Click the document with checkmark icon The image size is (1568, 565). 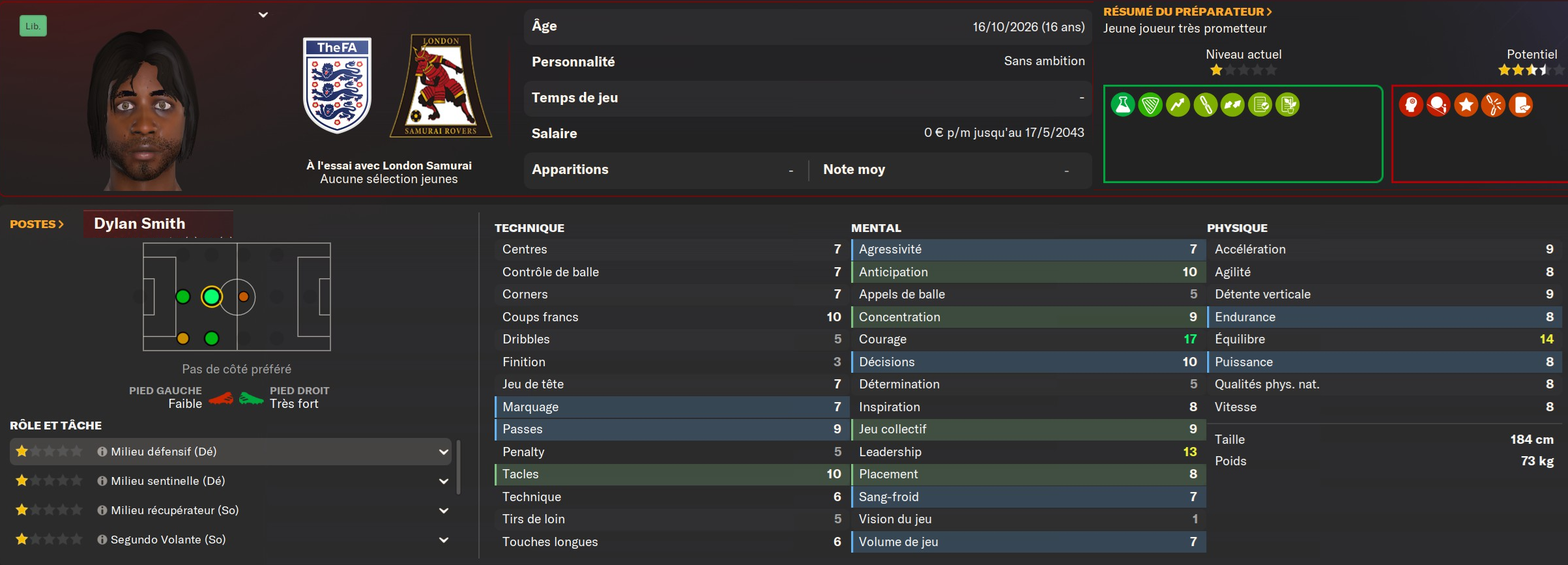(1260, 105)
